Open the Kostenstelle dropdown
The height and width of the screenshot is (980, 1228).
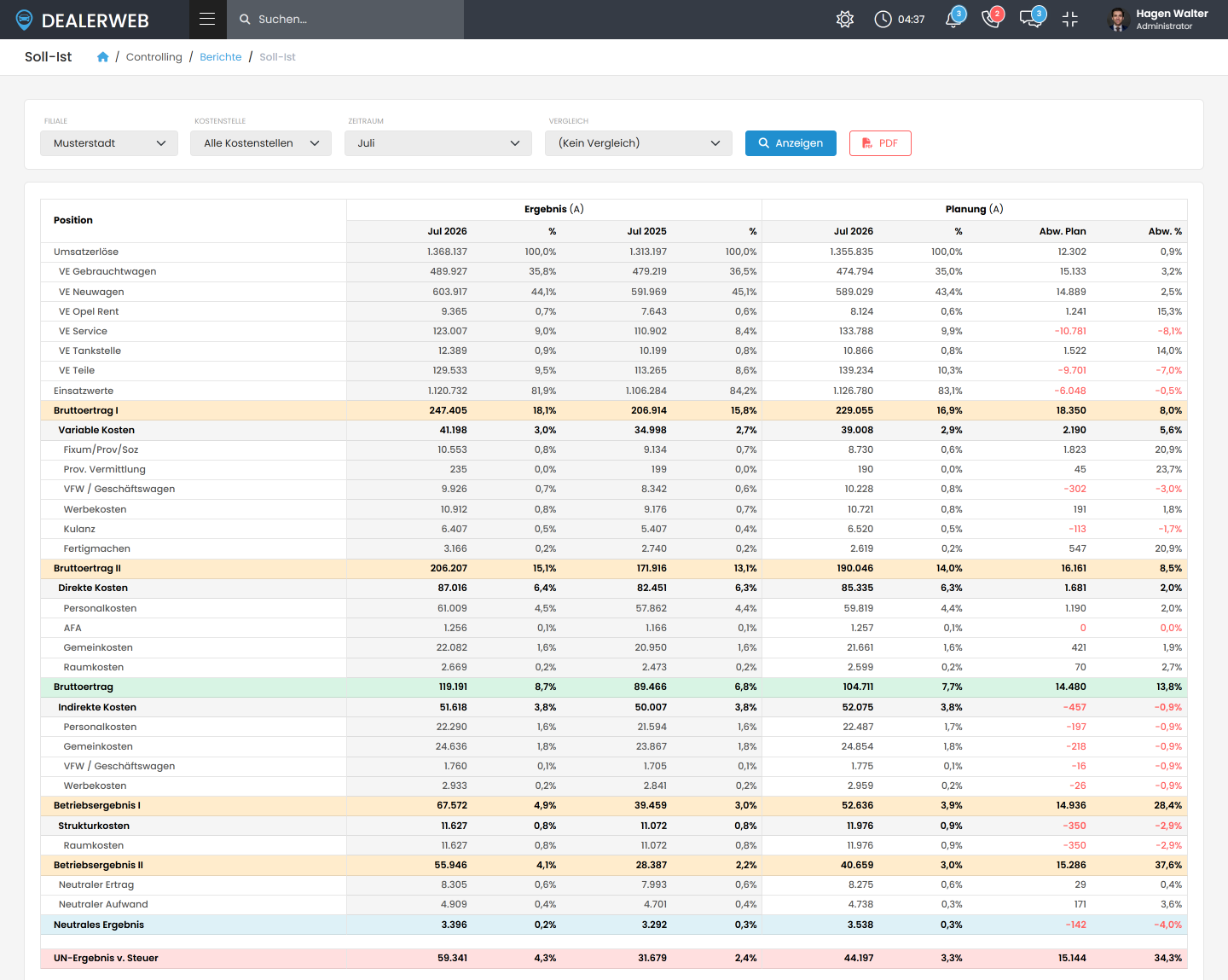click(x=261, y=143)
